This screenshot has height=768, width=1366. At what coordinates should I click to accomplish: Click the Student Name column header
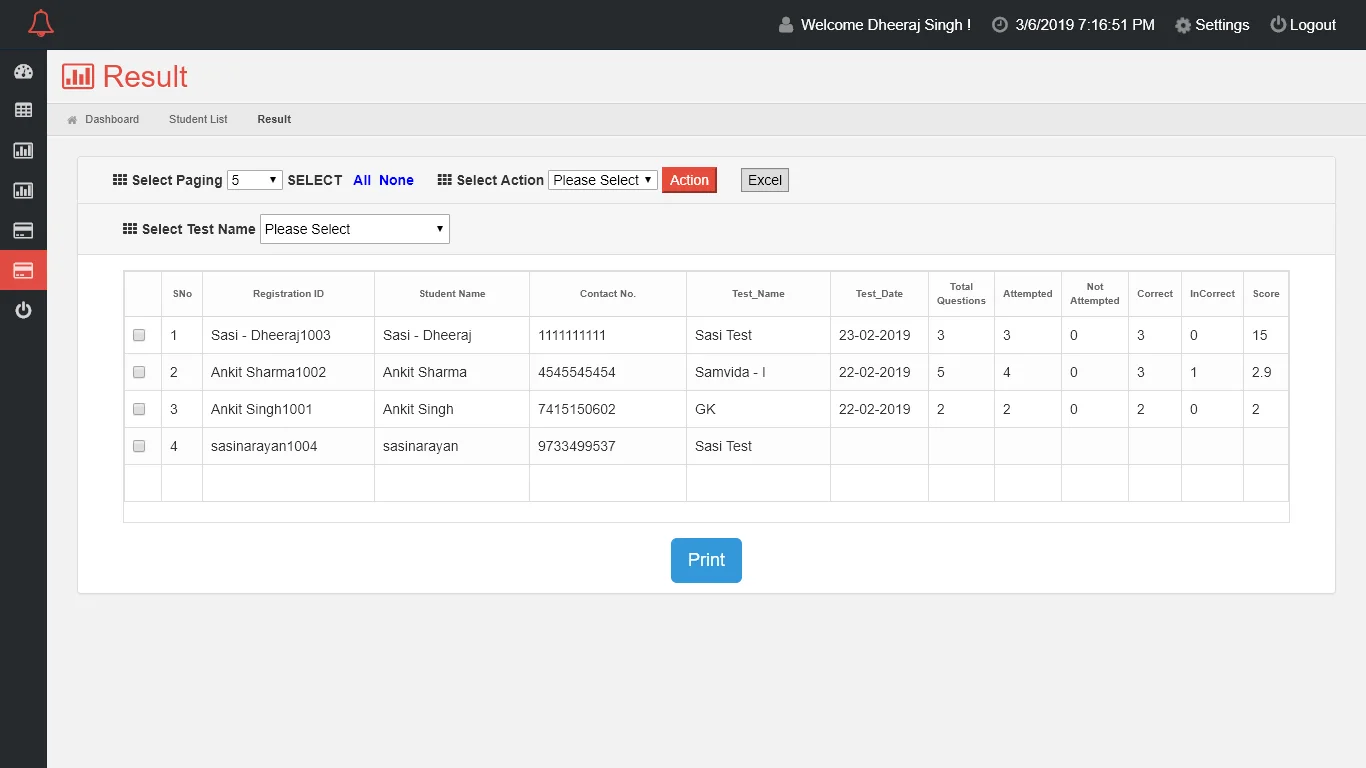click(452, 294)
